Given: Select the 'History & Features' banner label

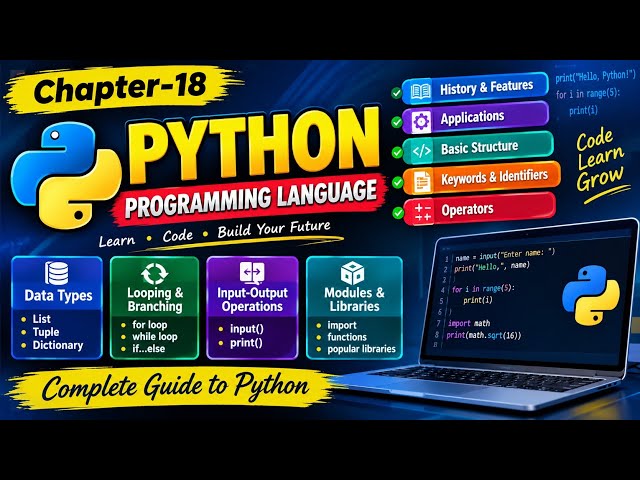Looking at the screenshot, I should click(x=487, y=87).
